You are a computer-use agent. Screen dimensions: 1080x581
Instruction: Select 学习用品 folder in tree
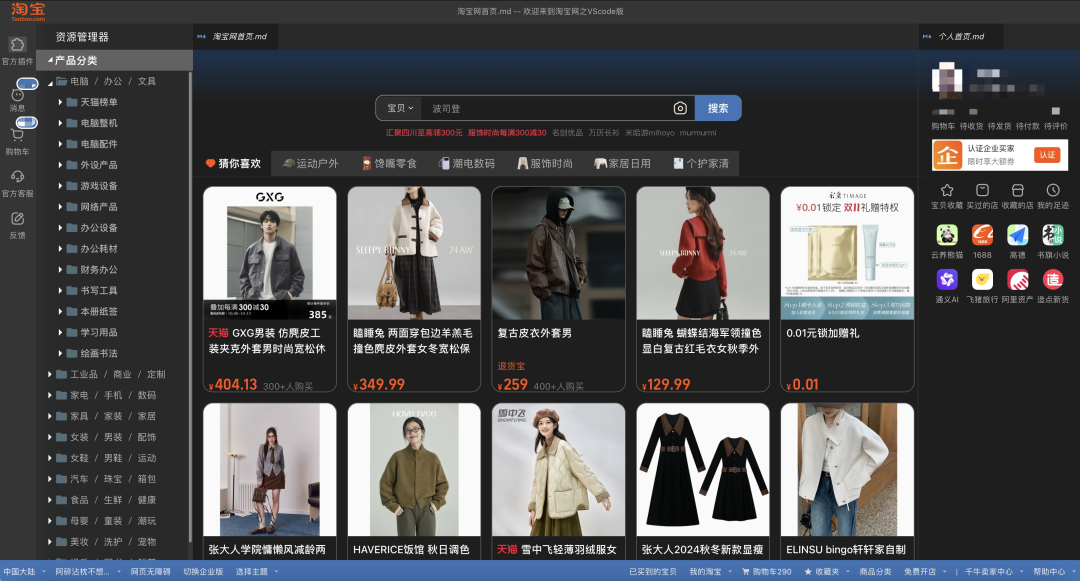click(98, 332)
